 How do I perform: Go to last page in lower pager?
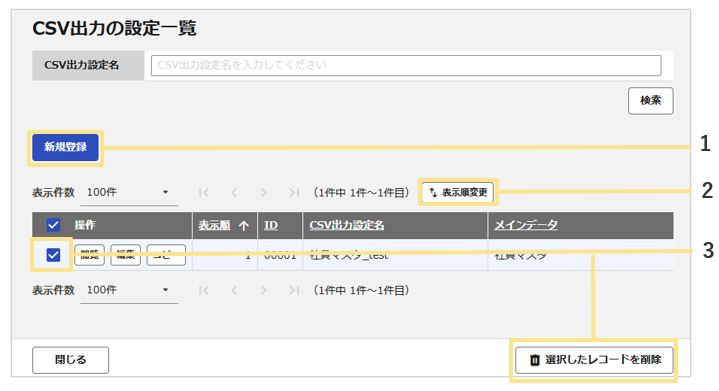click(x=294, y=291)
